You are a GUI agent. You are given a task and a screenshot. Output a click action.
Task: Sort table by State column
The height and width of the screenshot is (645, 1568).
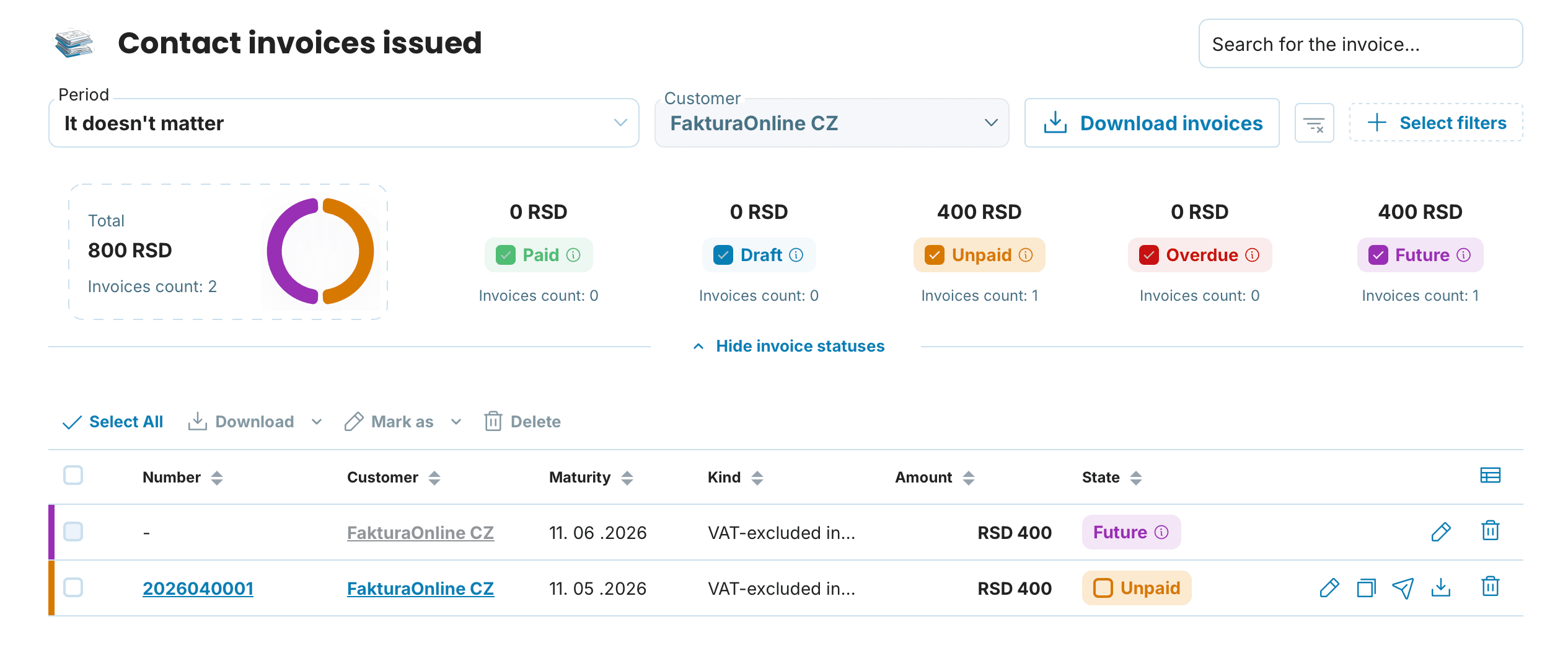(1136, 478)
